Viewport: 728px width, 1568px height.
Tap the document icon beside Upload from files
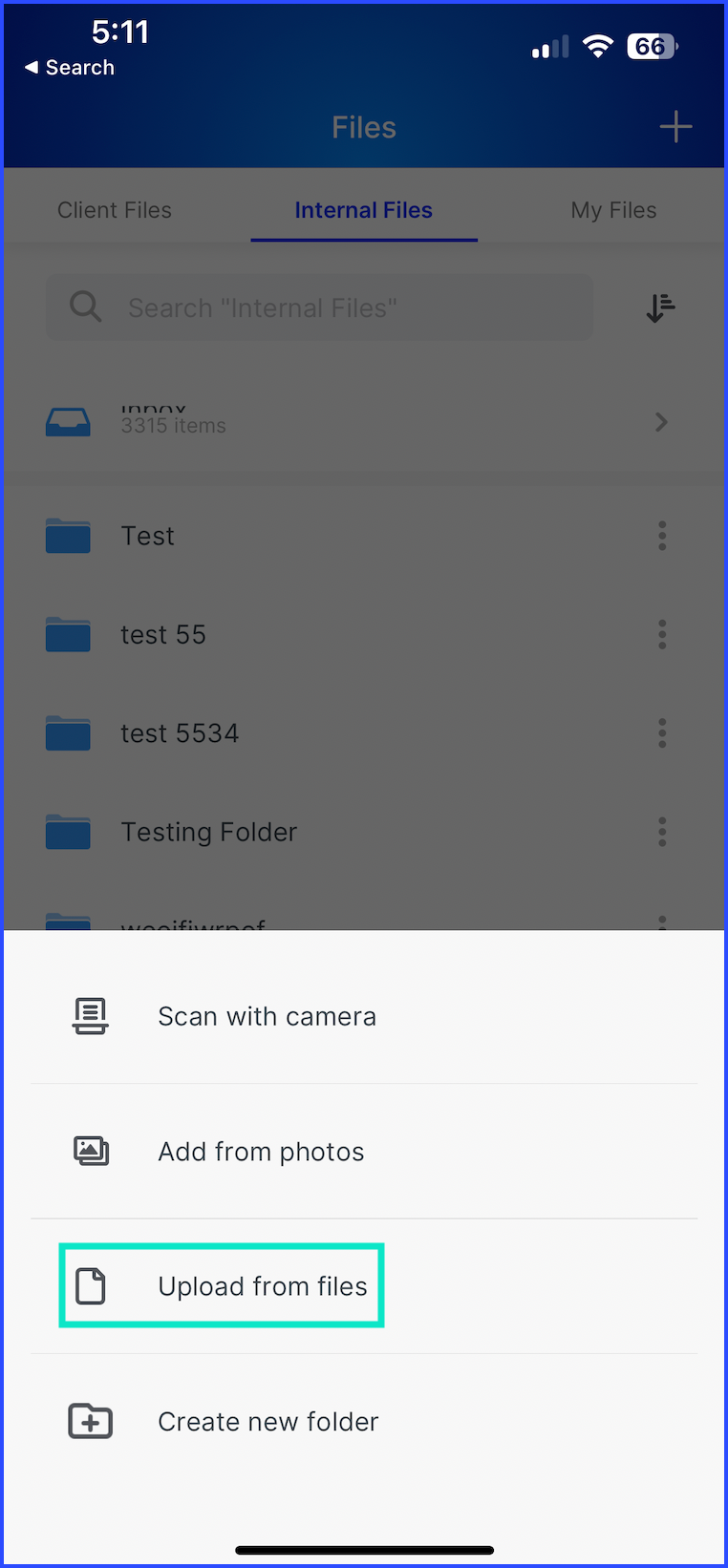tap(91, 1286)
